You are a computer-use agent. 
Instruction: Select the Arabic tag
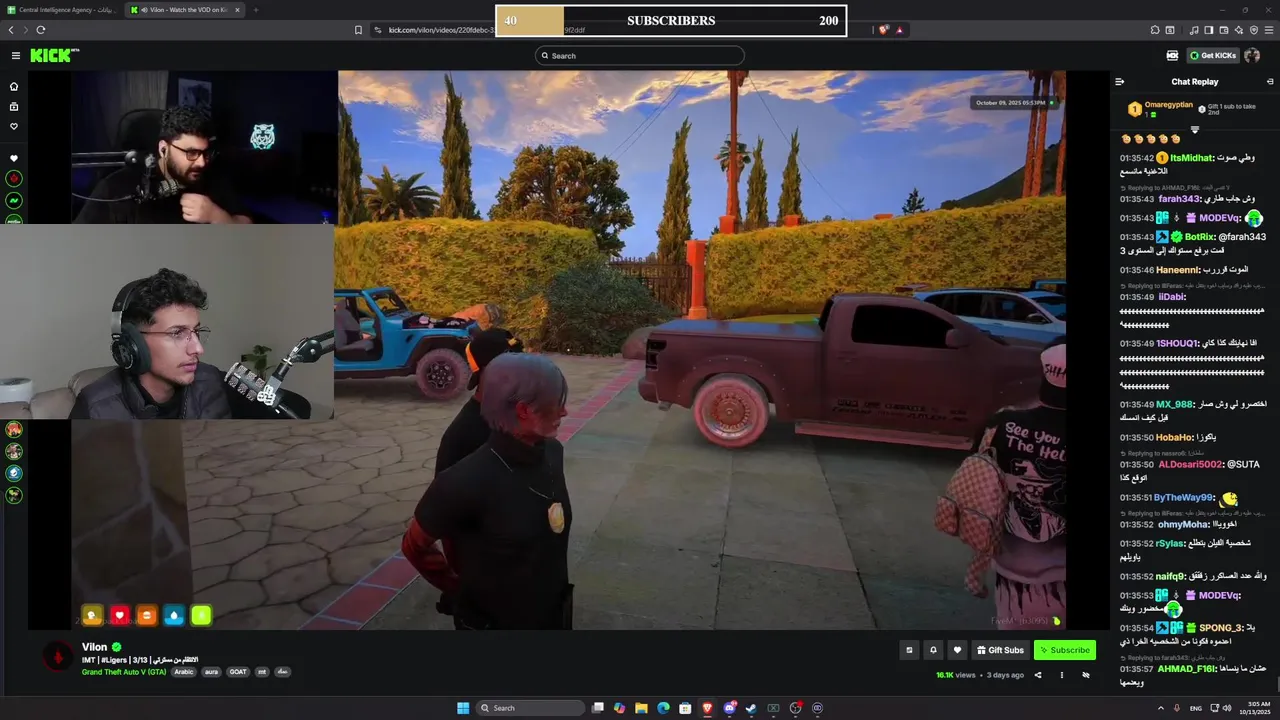click(184, 672)
